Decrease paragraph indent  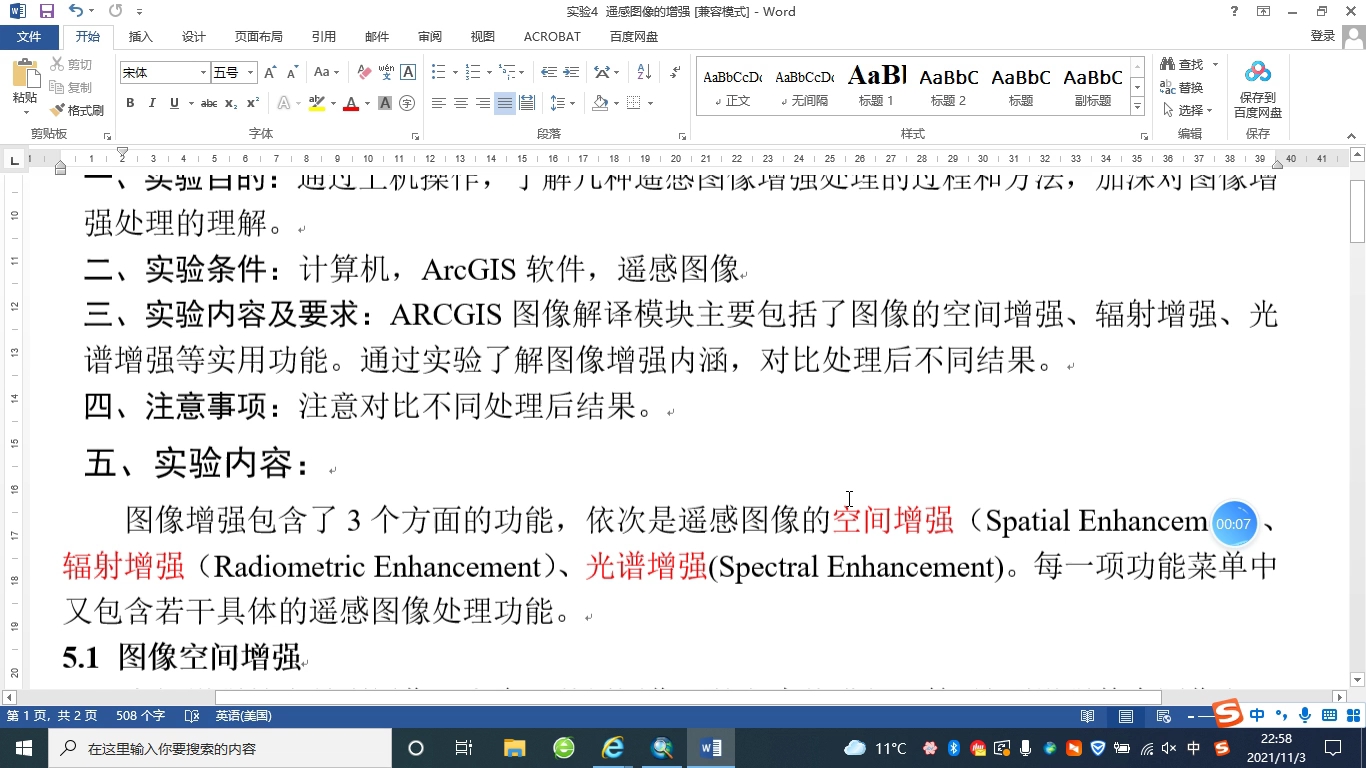(549, 73)
